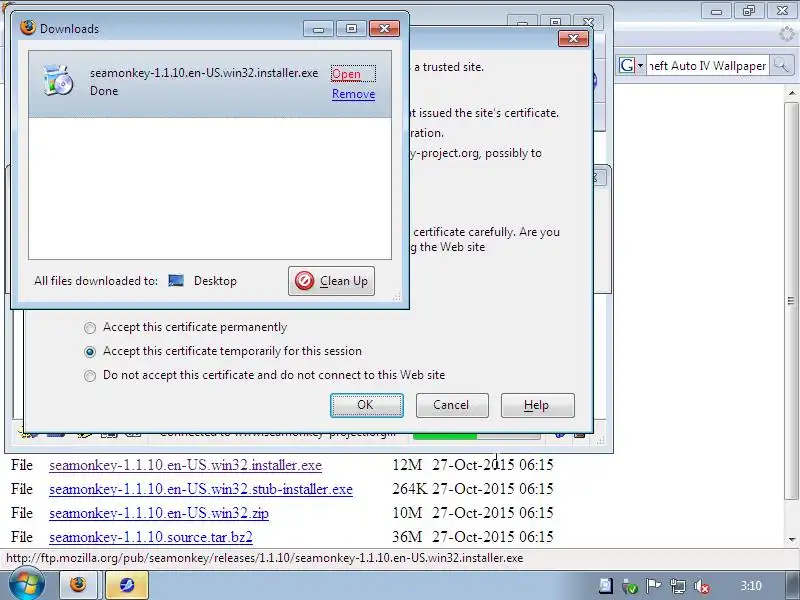Click the vertical scrollbar thumb
Viewport: 800px width, 600px height.
pyautogui.click(x=791, y=301)
